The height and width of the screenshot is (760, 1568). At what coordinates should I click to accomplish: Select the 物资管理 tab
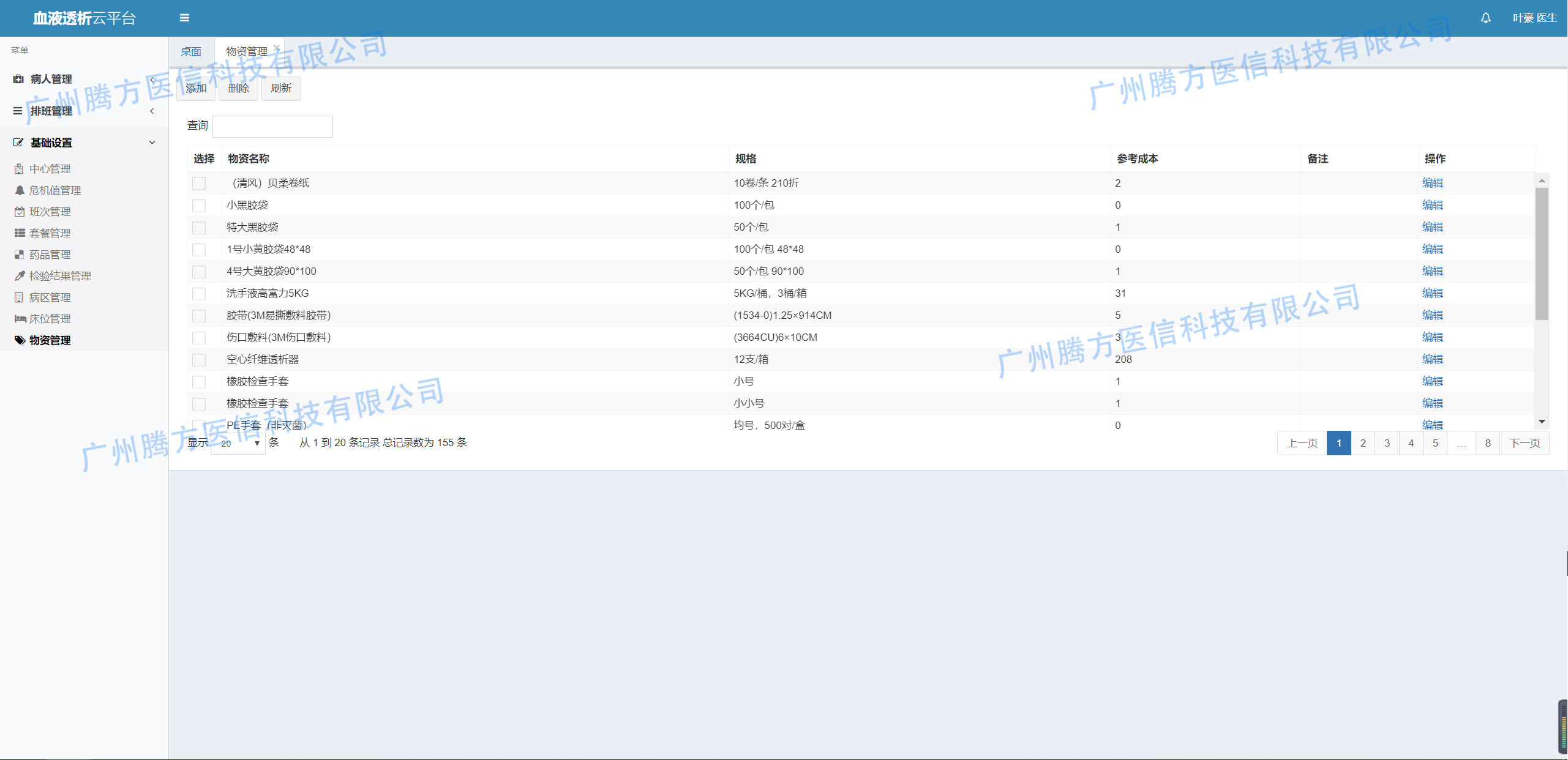pos(247,51)
